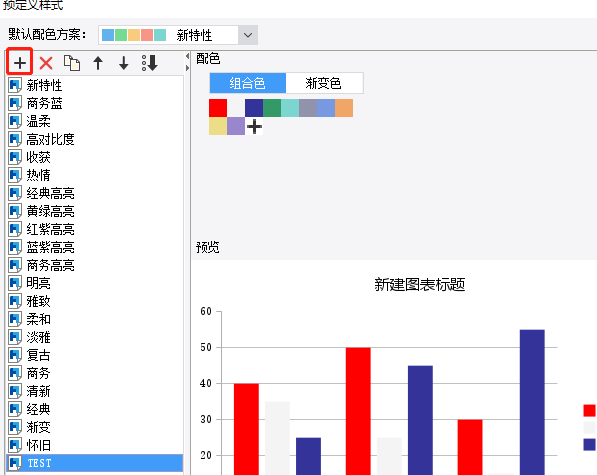Click the icon beside 商务蓝
The image size is (597, 475).
pyautogui.click(x=15, y=103)
